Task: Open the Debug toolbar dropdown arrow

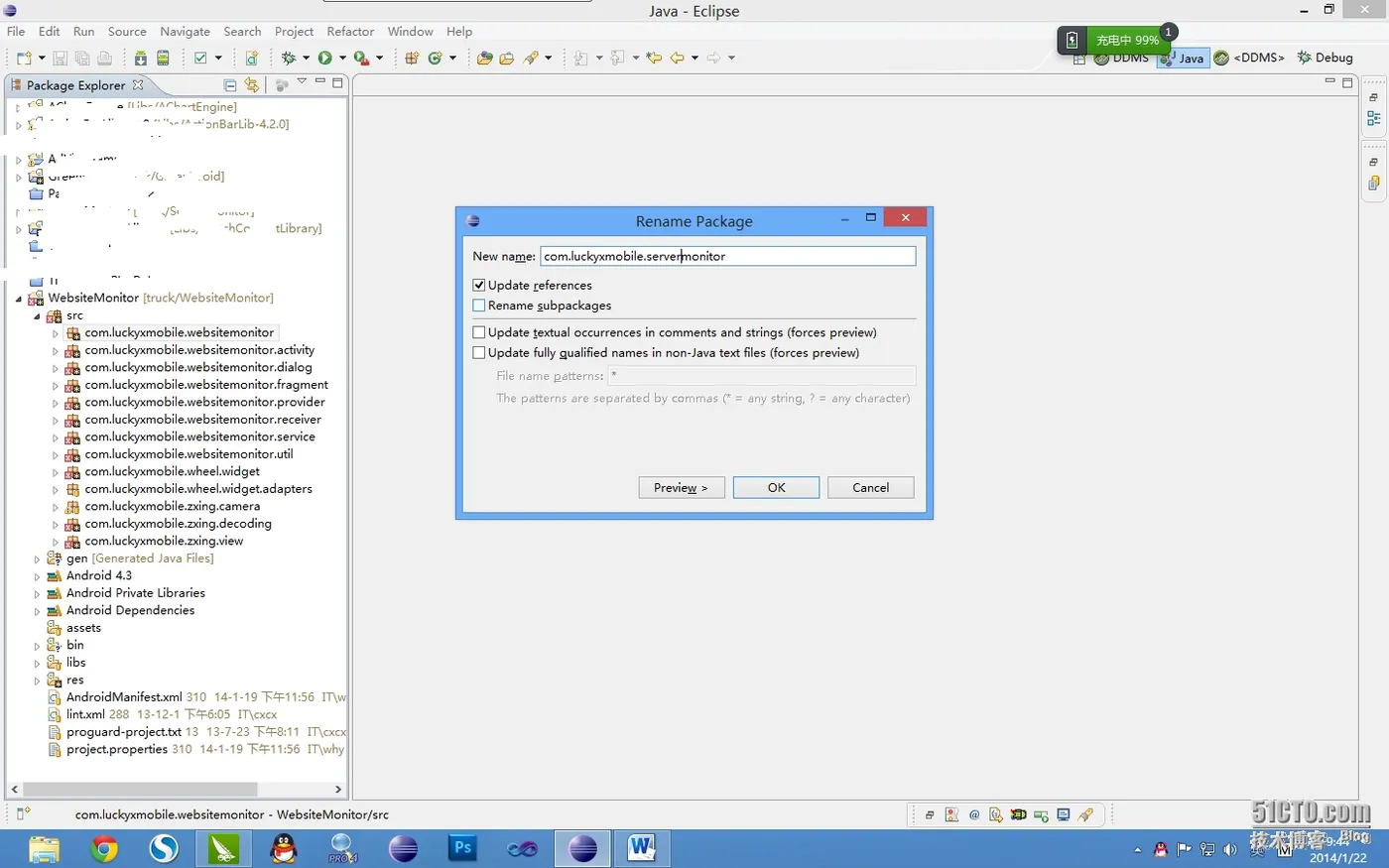Action: tap(306, 59)
